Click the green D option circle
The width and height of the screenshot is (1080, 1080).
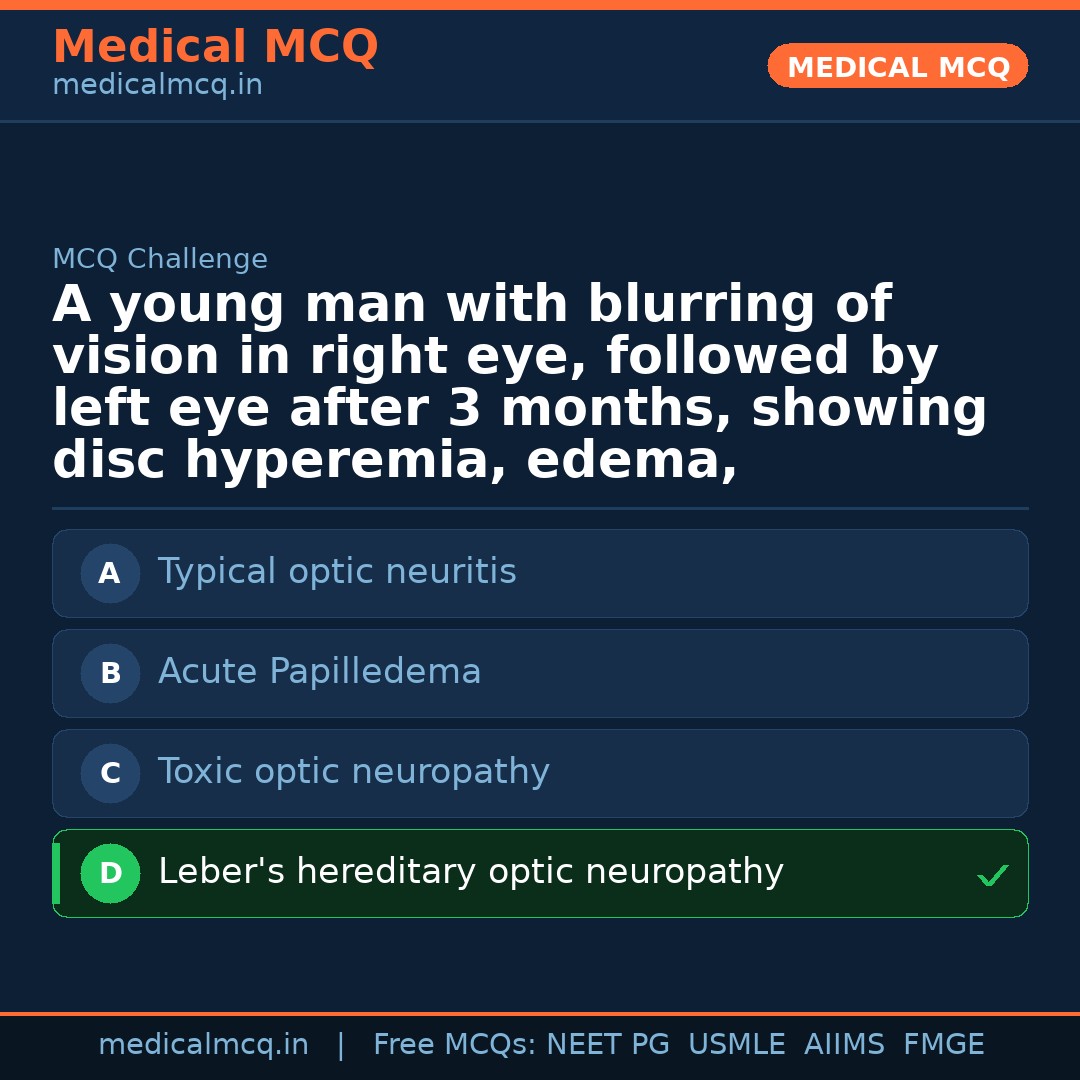pos(110,873)
